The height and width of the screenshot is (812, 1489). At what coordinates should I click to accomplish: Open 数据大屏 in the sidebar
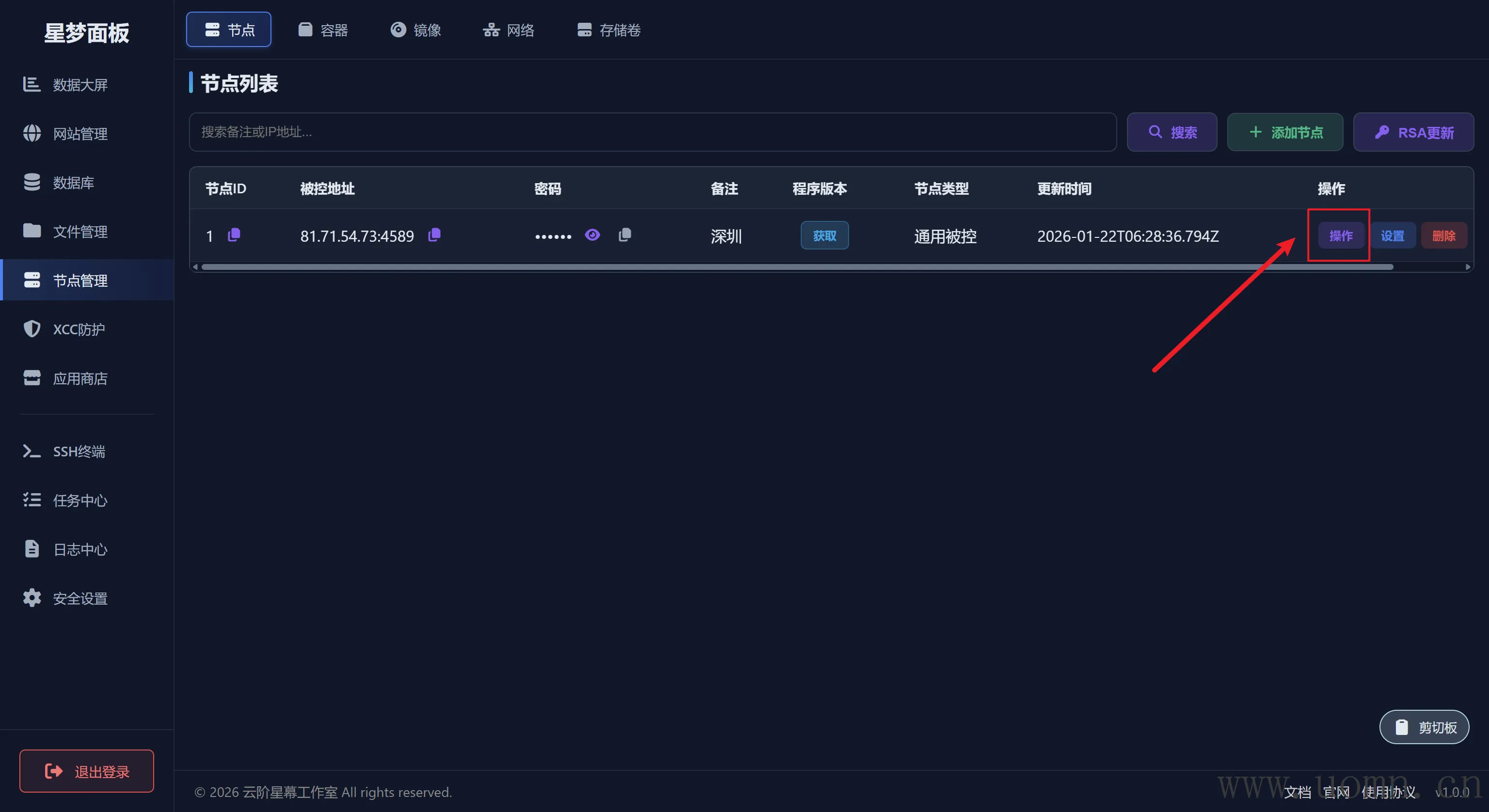pos(80,85)
